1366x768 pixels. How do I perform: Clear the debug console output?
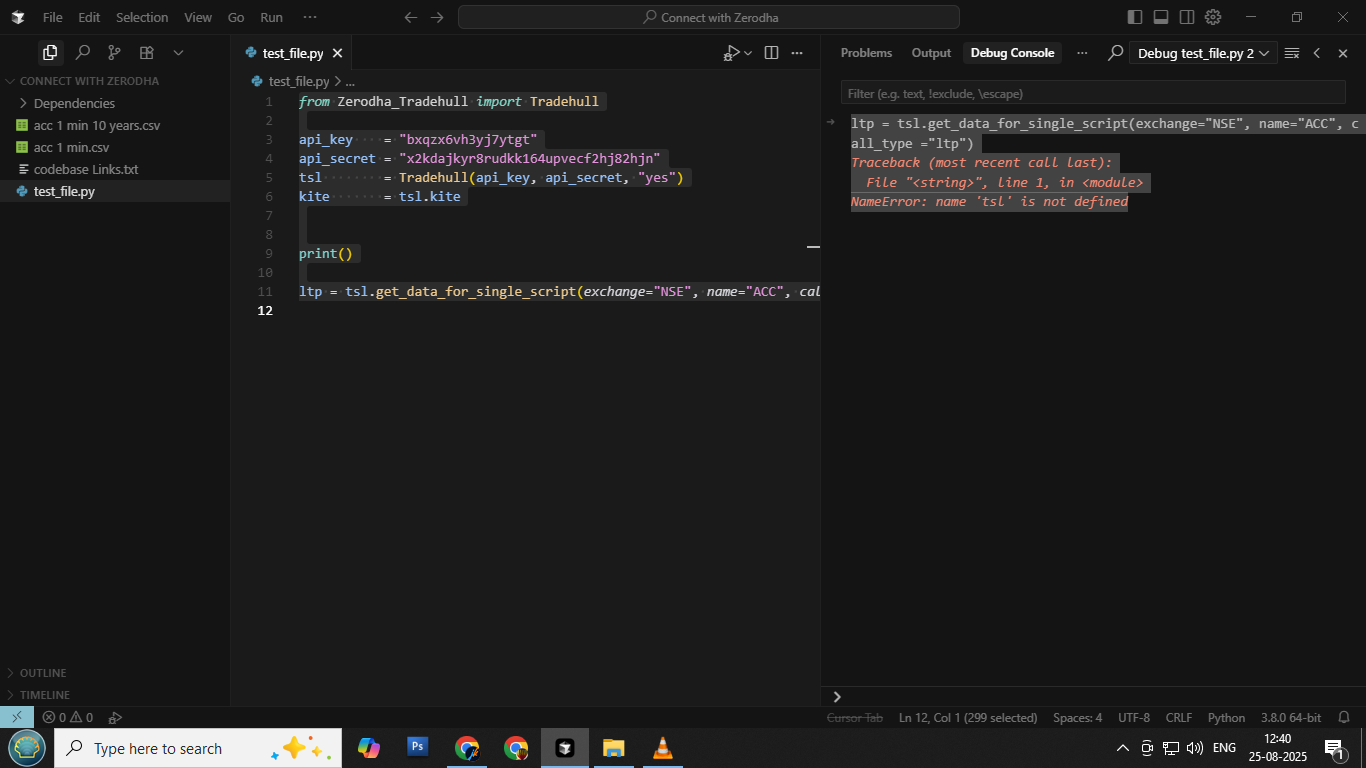pyautogui.click(x=1291, y=53)
